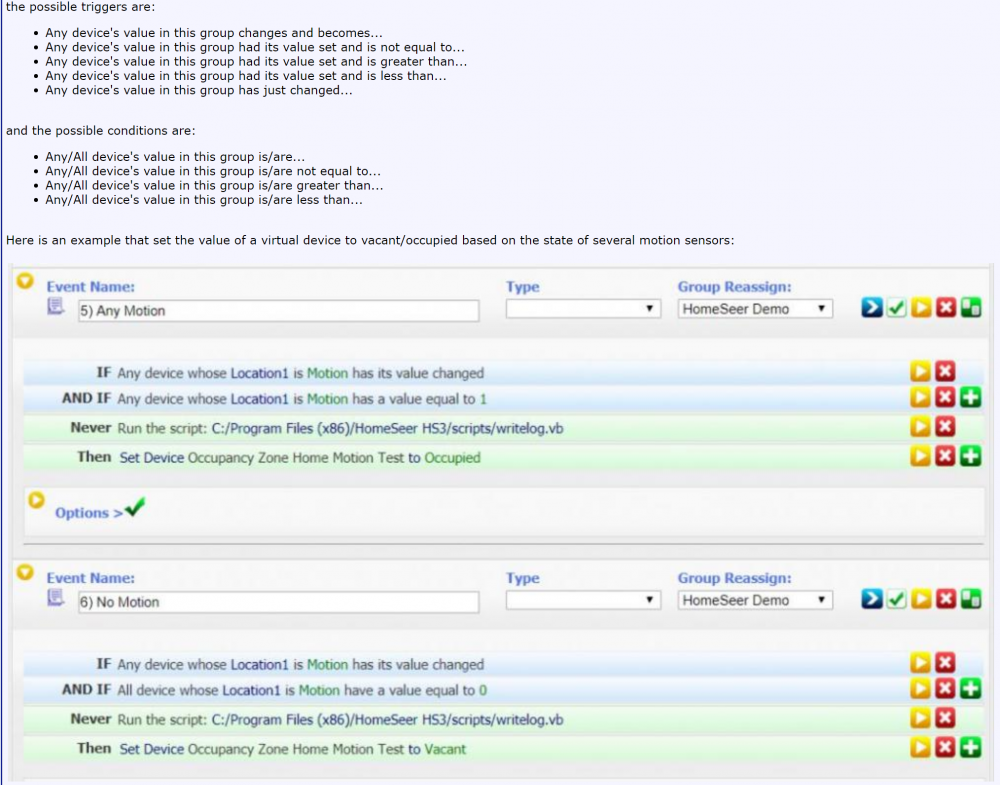Toggle the green checkmark for No Motion event
Screen dimensions: 1000x785
tap(897, 600)
